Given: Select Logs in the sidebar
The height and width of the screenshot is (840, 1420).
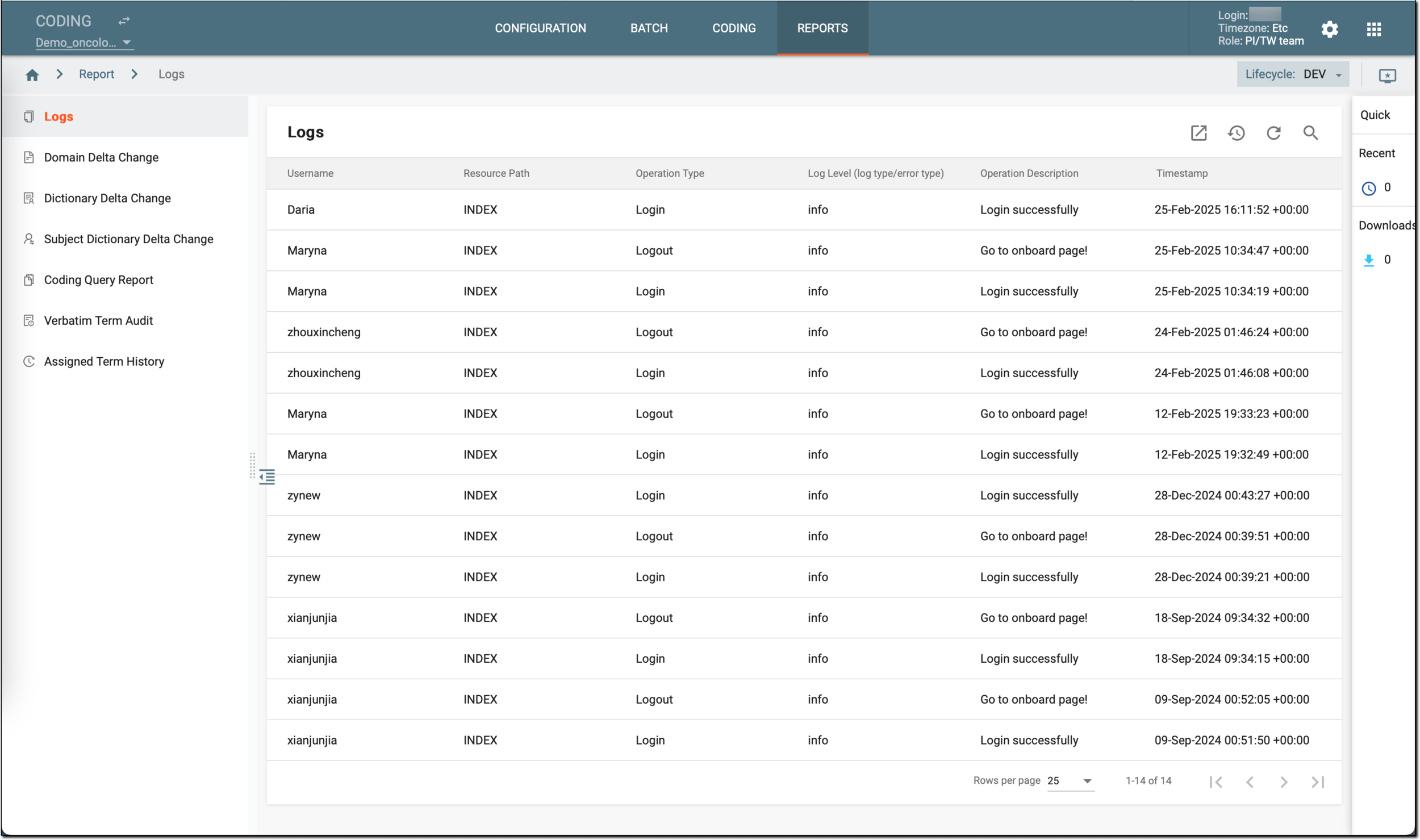Looking at the screenshot, I should pyautogui.click(x=125, y=116).
